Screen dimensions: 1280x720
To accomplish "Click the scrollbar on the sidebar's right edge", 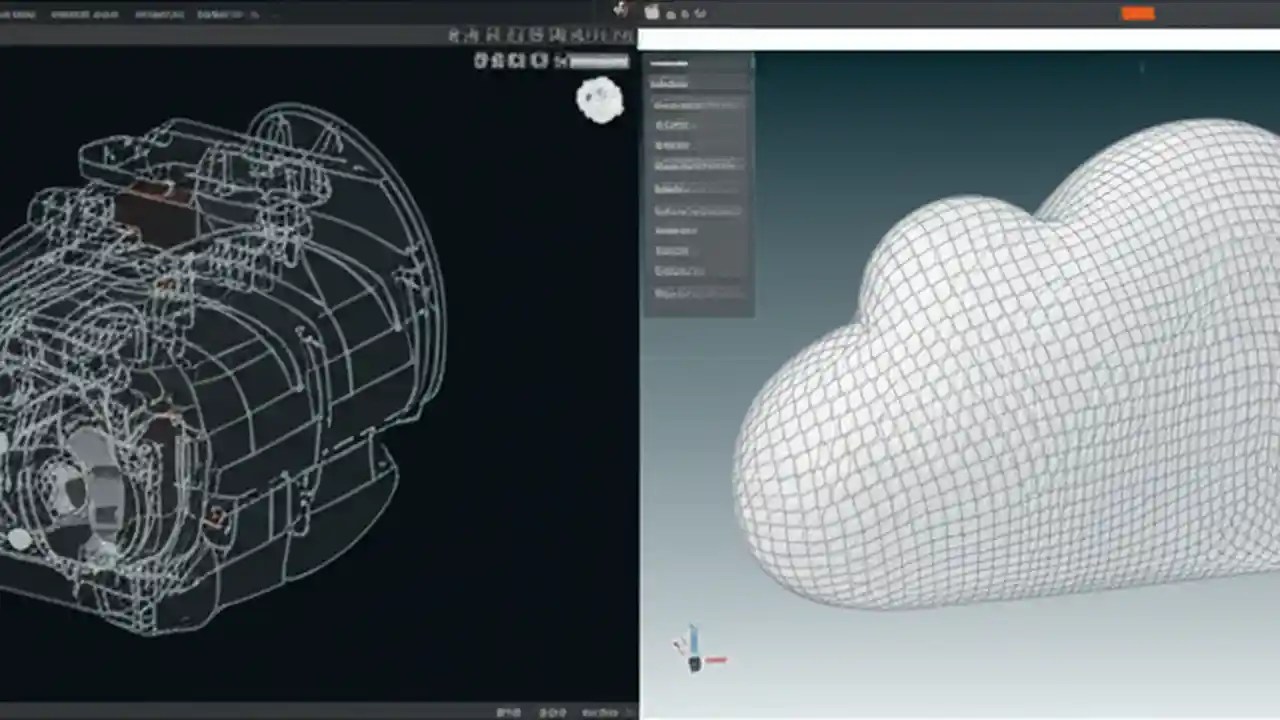I will [x=751, y=180].
